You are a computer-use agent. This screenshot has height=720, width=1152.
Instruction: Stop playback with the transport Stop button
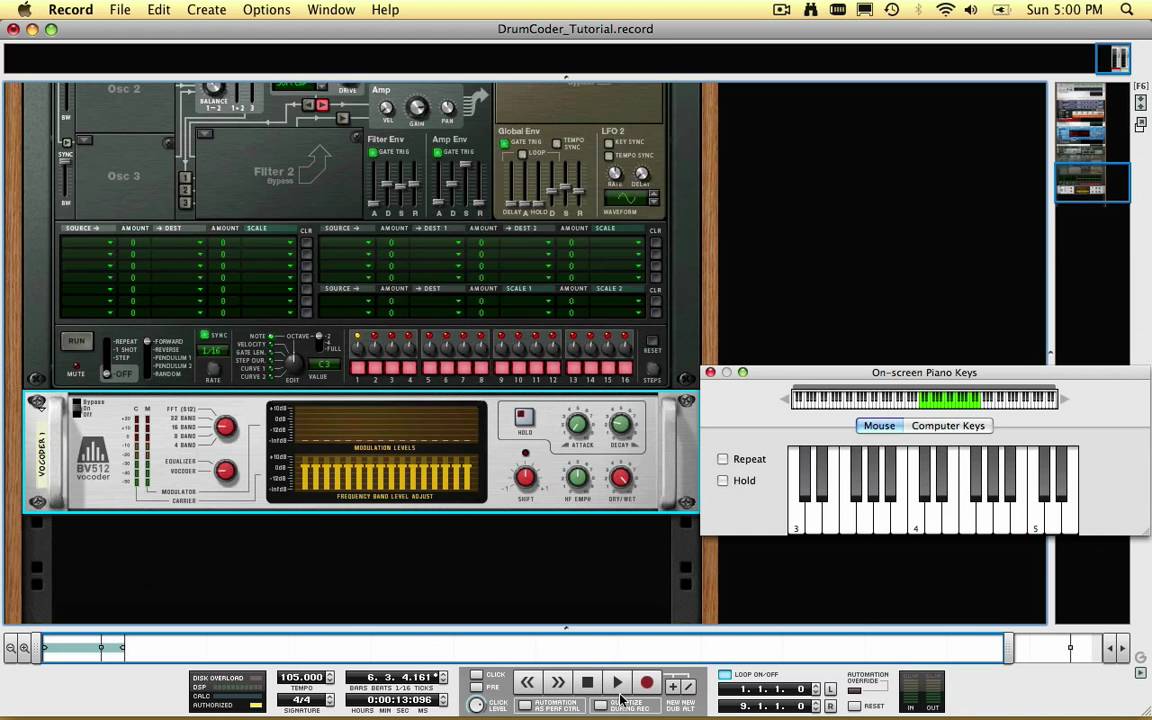tap(587, 683)
